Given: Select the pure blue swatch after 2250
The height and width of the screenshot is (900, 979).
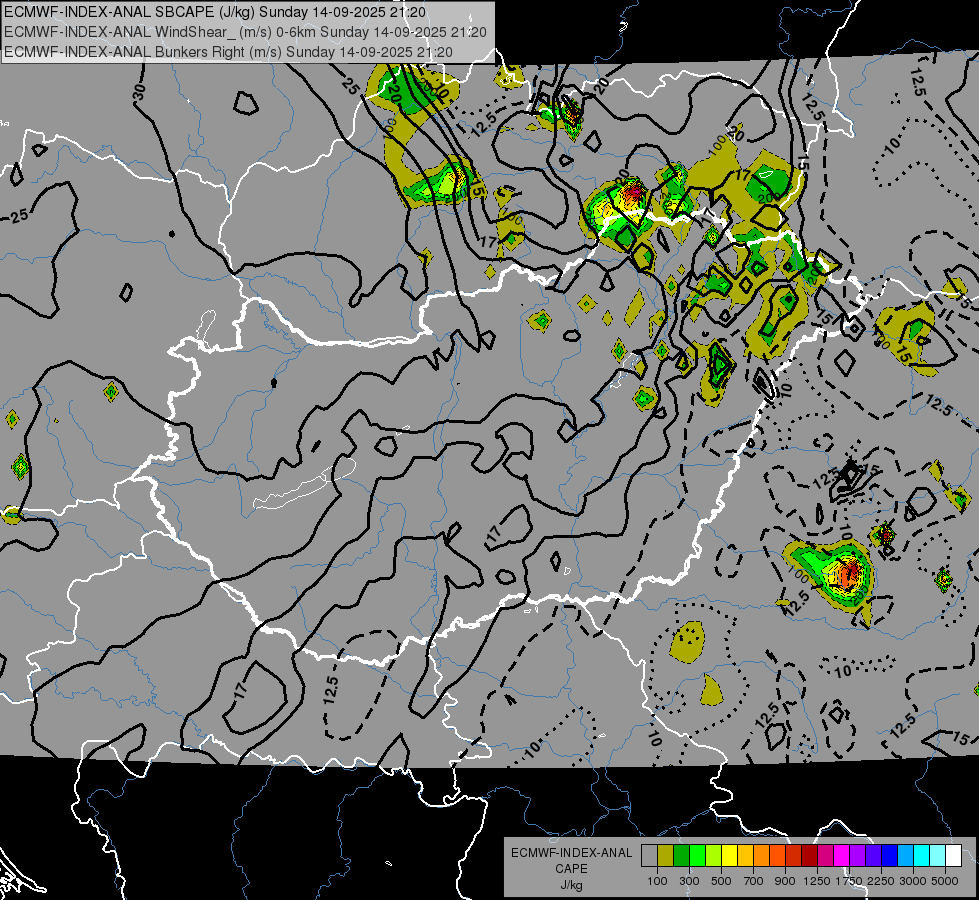Looking at the screenshot, I should pos(890,856).
